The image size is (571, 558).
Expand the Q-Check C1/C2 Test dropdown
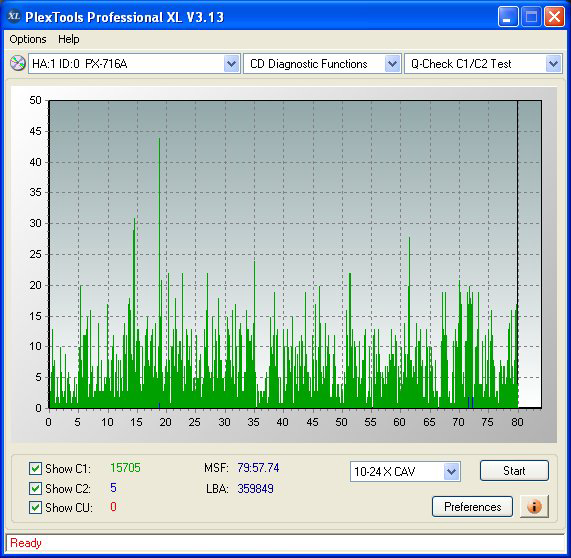483,64
